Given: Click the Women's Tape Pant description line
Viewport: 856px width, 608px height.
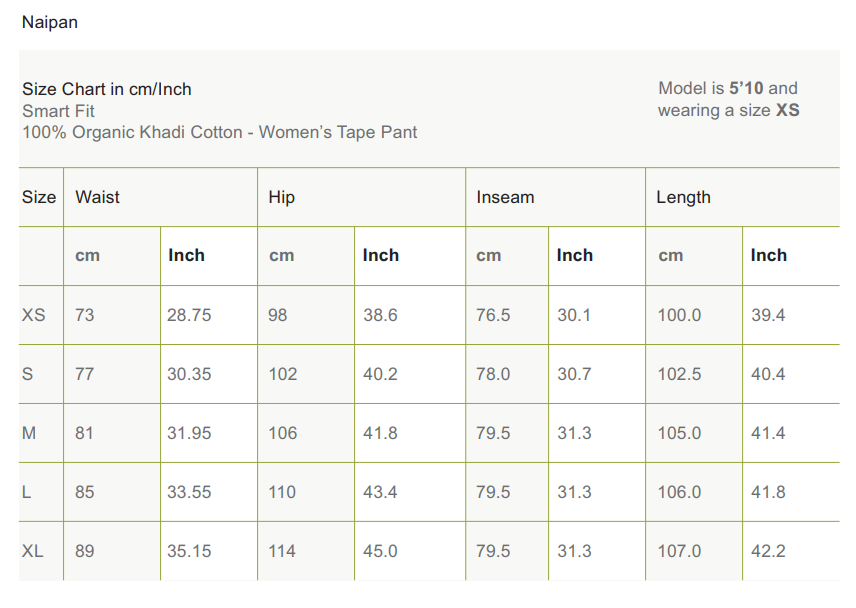Looking at the screenshot, I should 220,132.
